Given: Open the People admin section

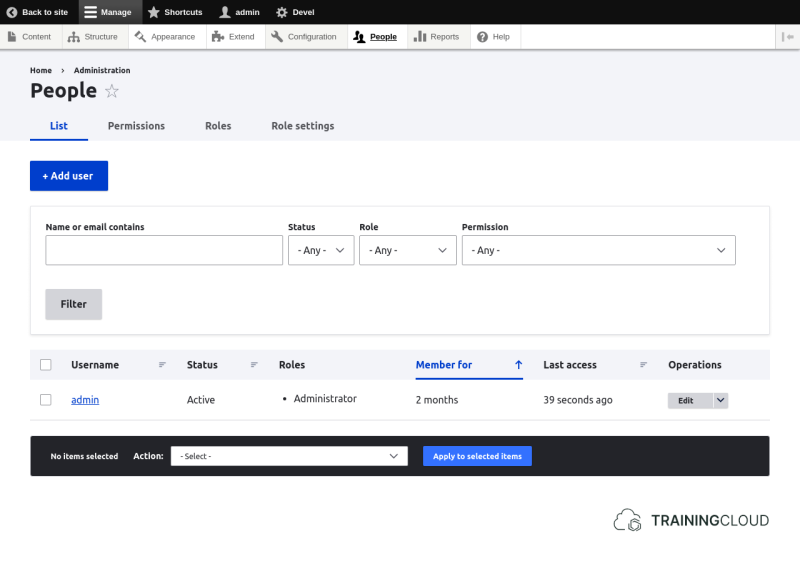Looking at the screenshot, I should 376,37.
